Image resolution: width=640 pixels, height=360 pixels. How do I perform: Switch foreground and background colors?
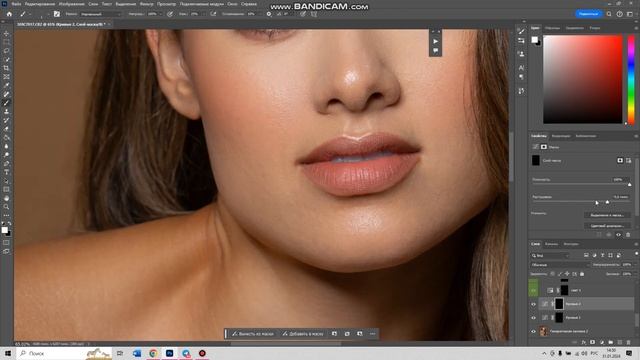coord(9,224)
